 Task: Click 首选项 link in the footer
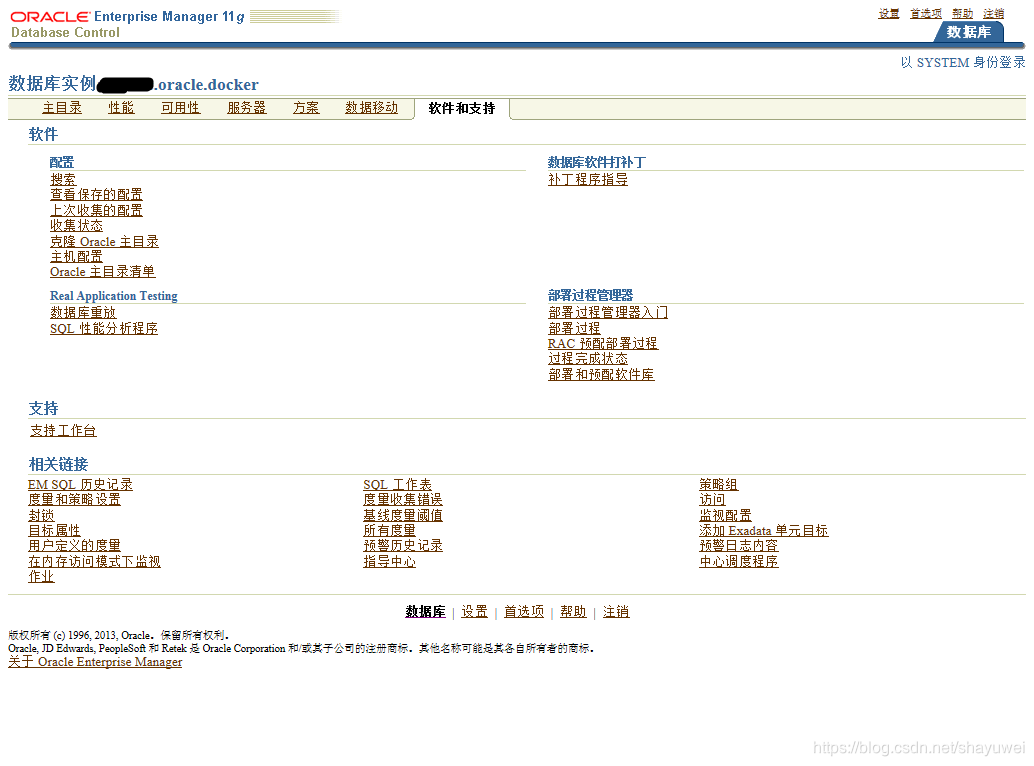click(524, 612)
